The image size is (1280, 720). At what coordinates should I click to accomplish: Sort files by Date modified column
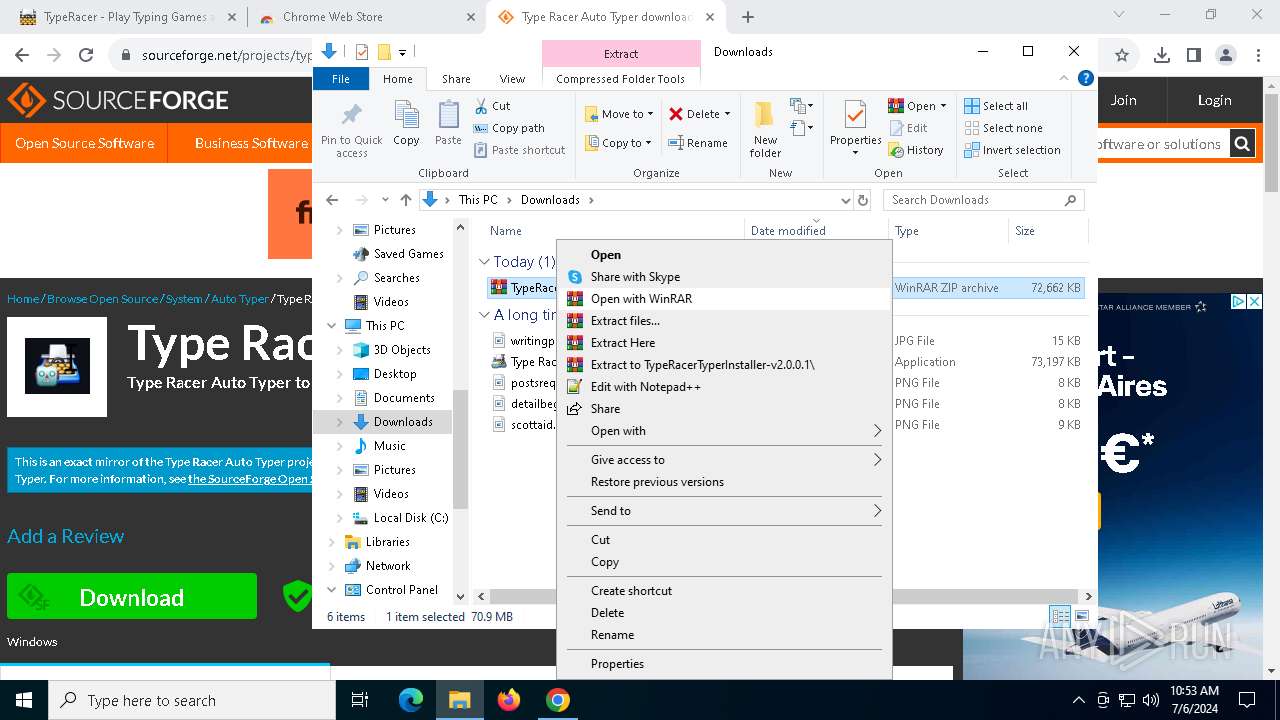click(x=816, y=231)
